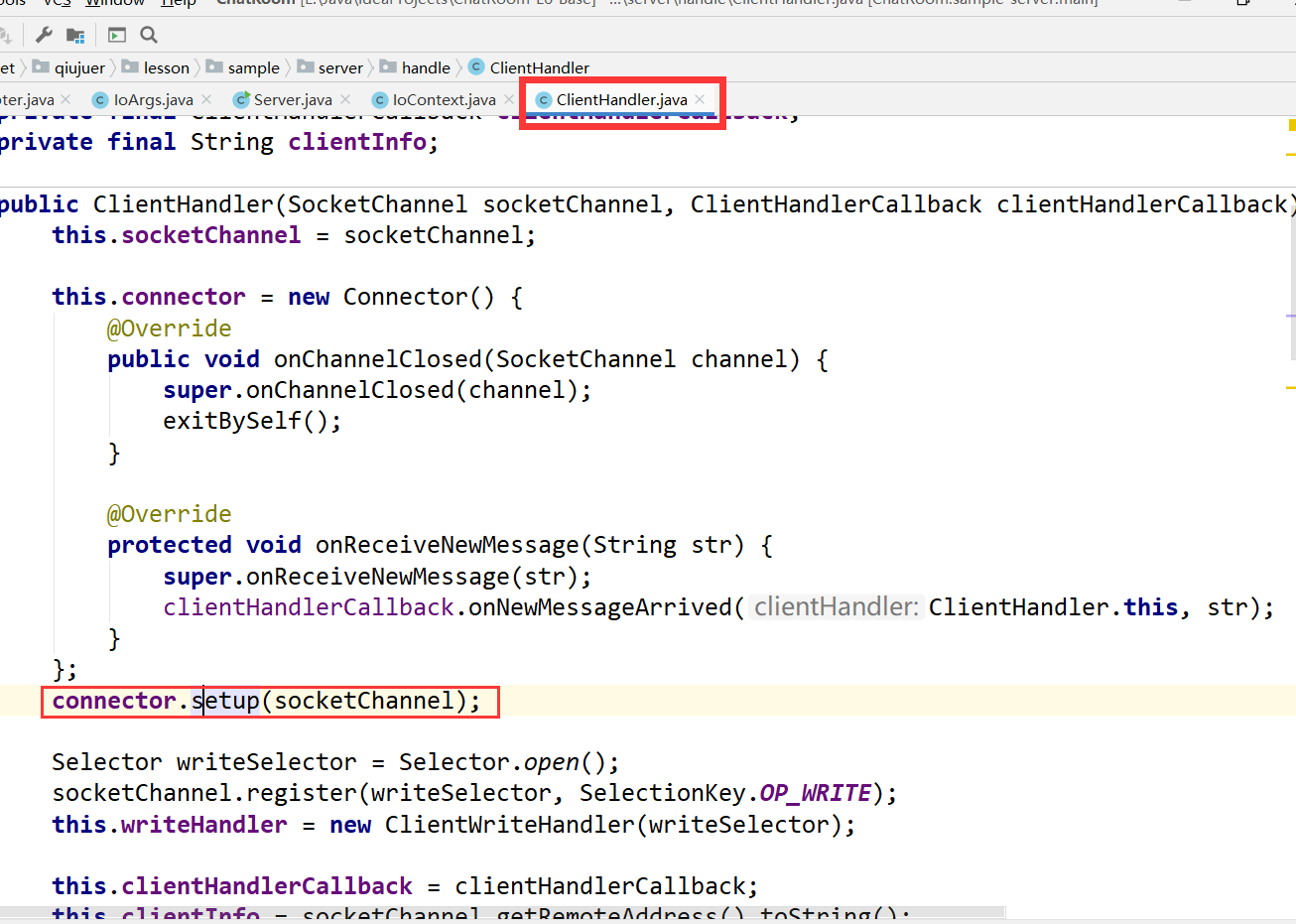The width and height of the screenshot is (1296, 924).
Task: Click 'OP_WRITE' constant in register call
Action: tap(816, 793)
